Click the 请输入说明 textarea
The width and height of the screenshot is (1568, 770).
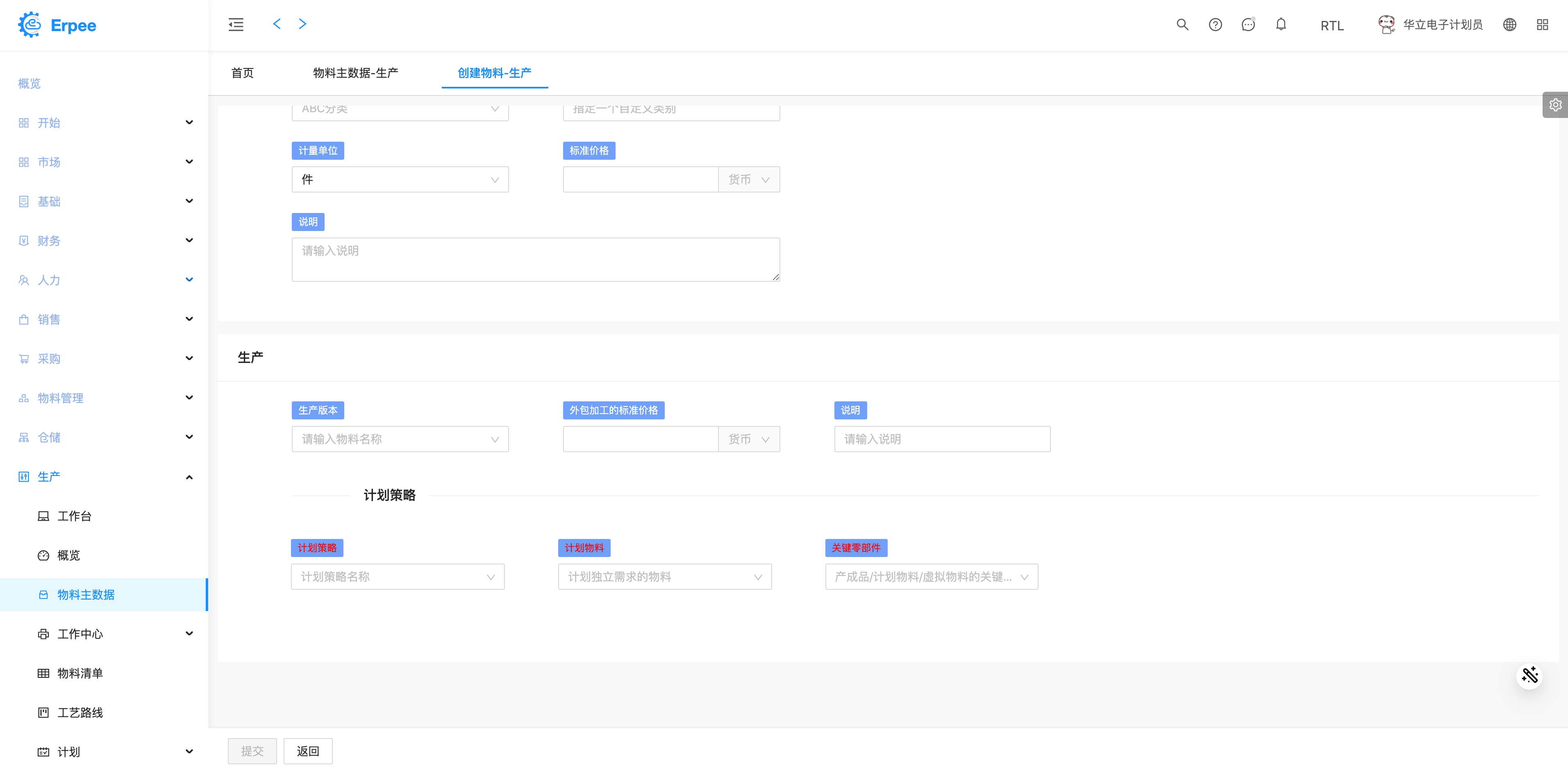pos(535,260)
